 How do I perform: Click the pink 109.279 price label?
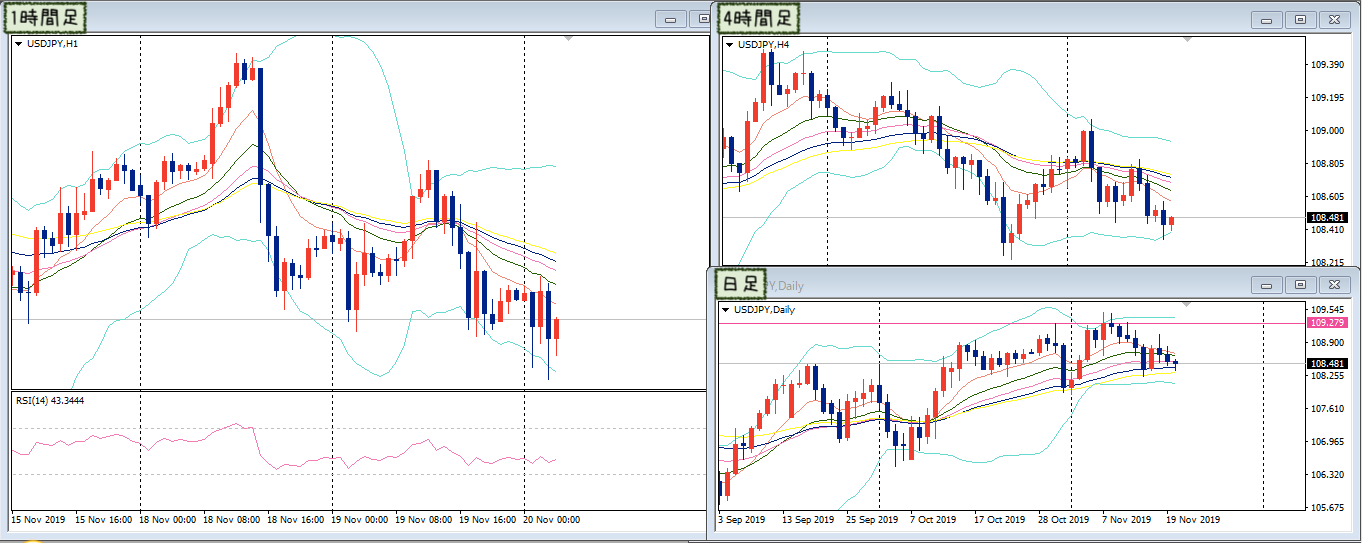1326,322
